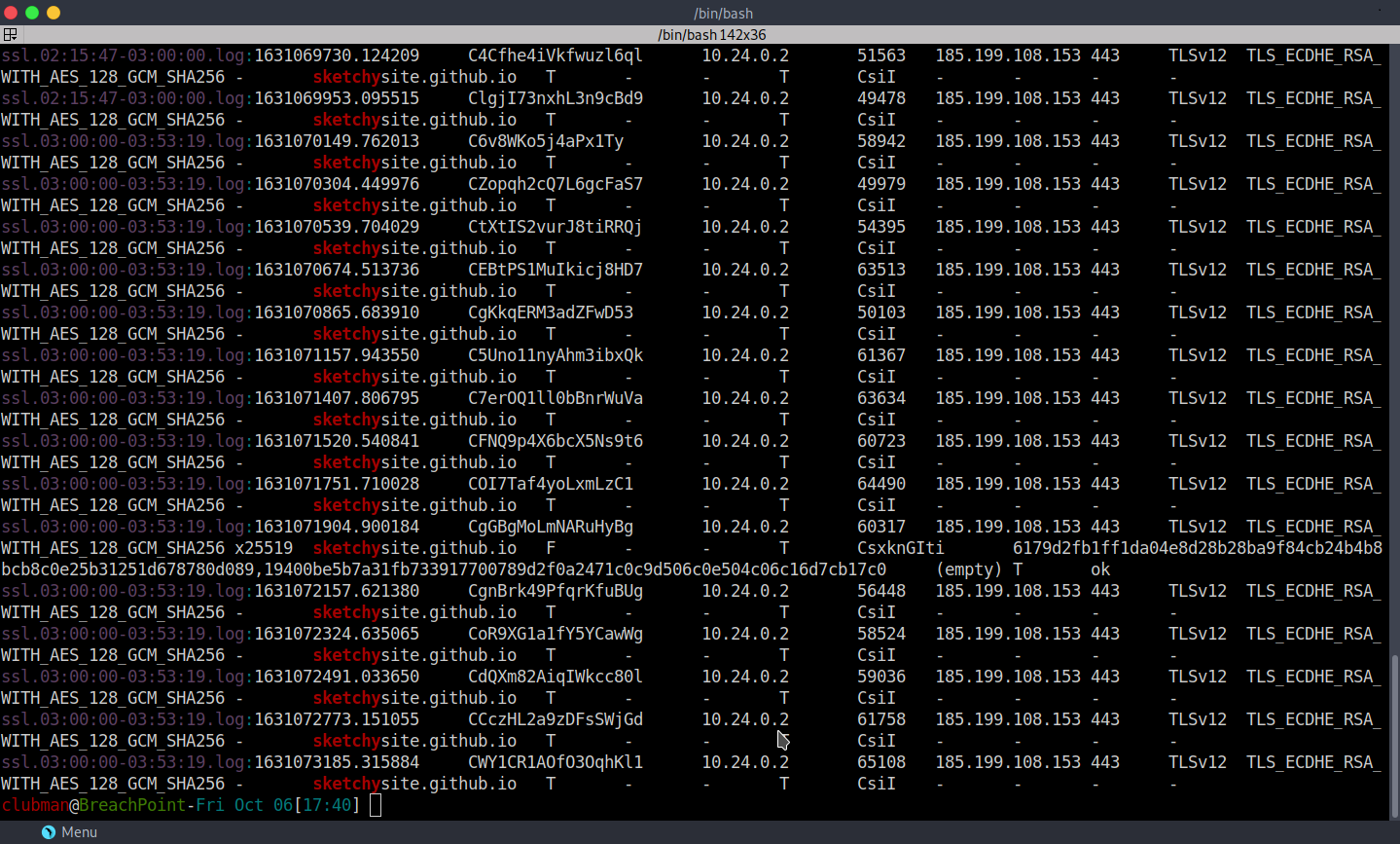Click the green window button

[32, 13]
